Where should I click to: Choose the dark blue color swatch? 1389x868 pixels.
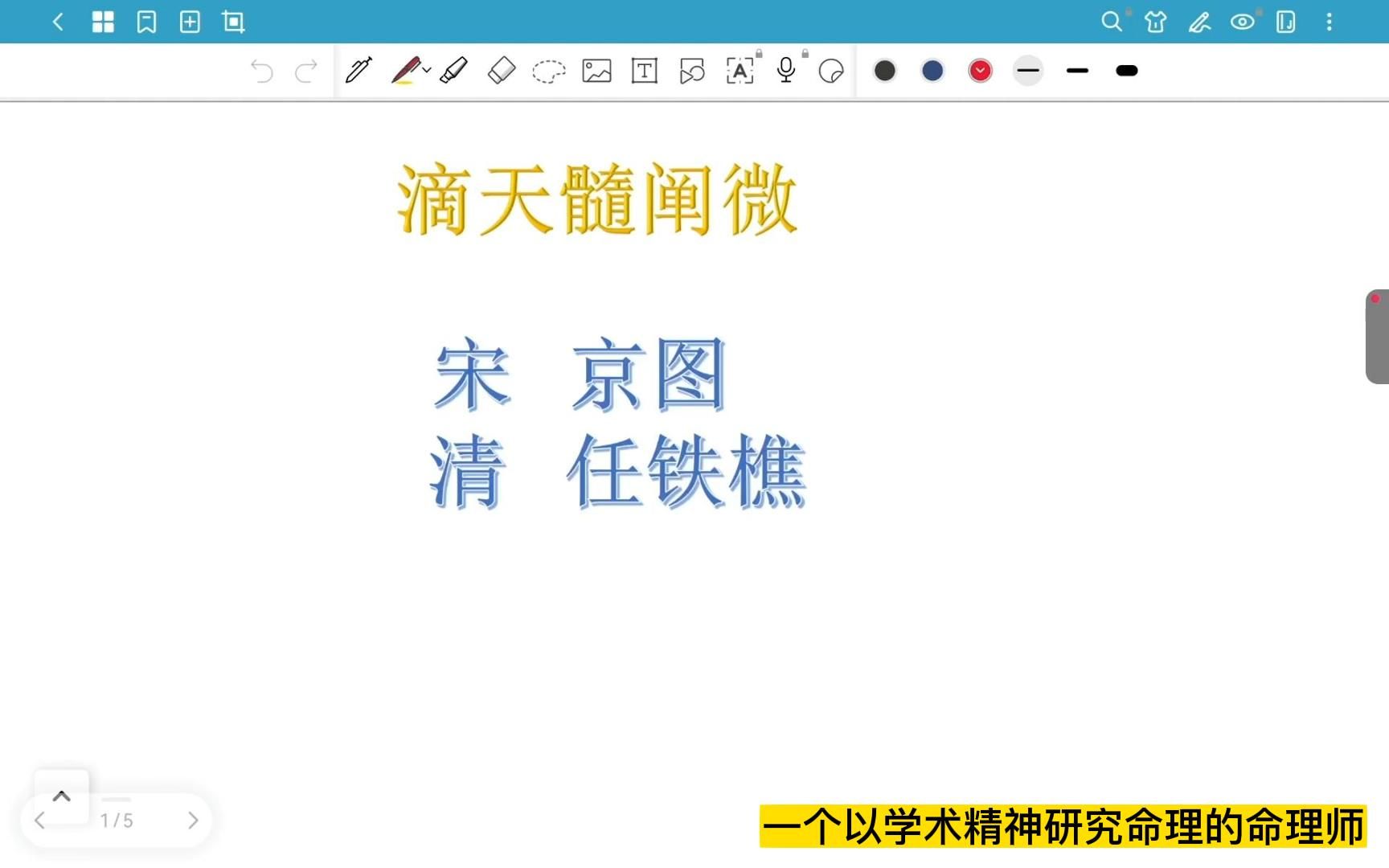point(932,71)
